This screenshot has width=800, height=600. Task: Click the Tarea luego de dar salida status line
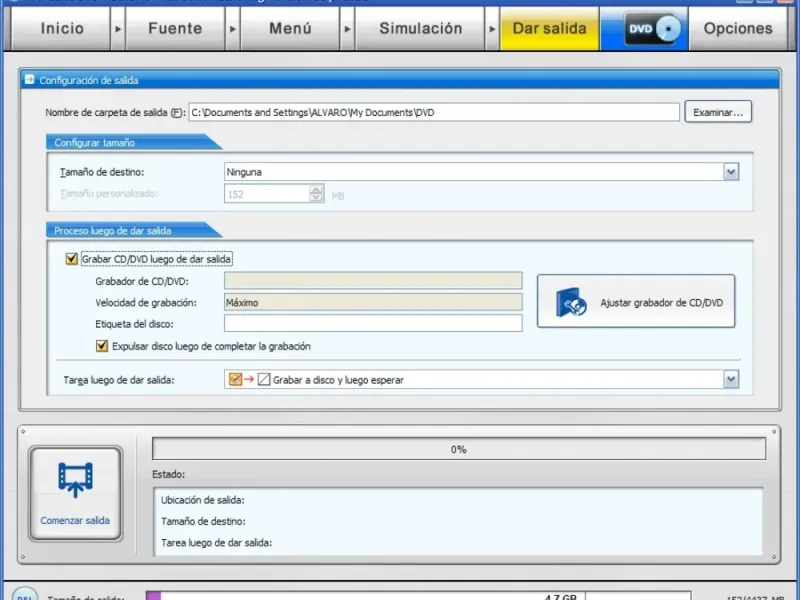(216, 543)
